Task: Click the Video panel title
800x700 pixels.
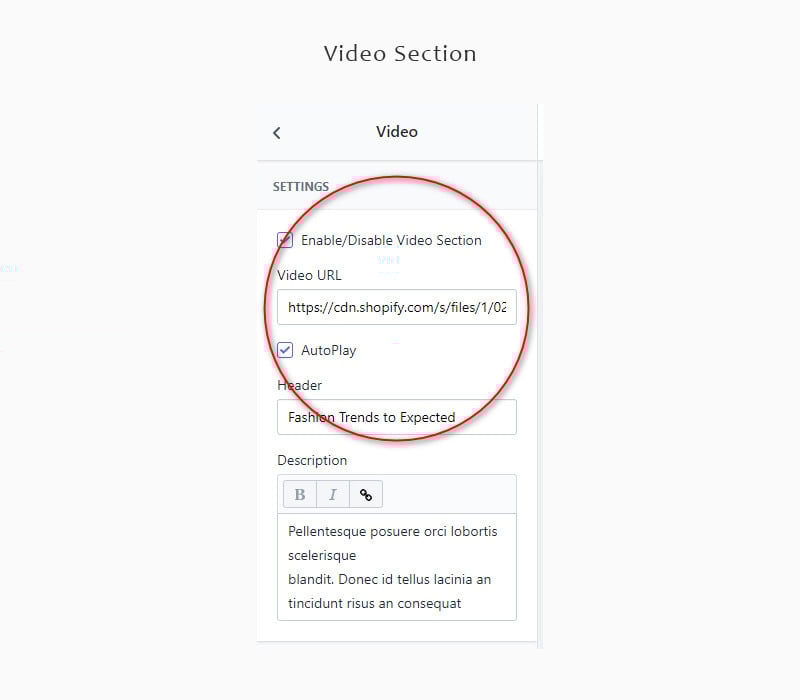Action: [397, 132]
